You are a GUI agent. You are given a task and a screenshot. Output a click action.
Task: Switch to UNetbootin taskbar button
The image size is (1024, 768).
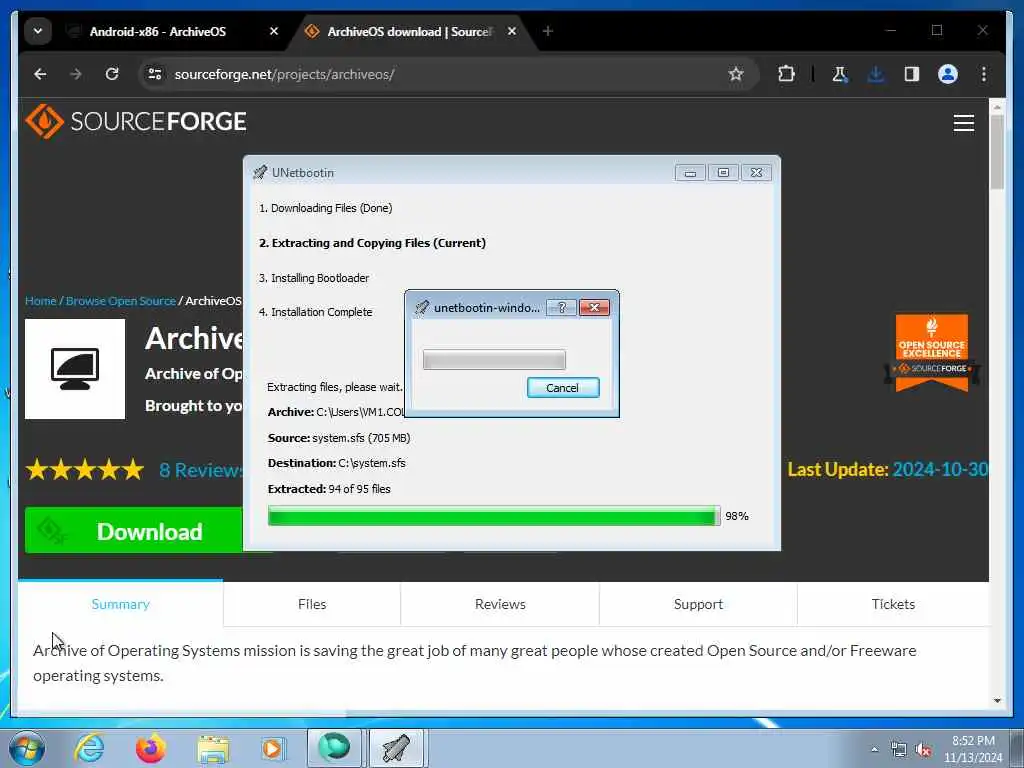point(397,748)
